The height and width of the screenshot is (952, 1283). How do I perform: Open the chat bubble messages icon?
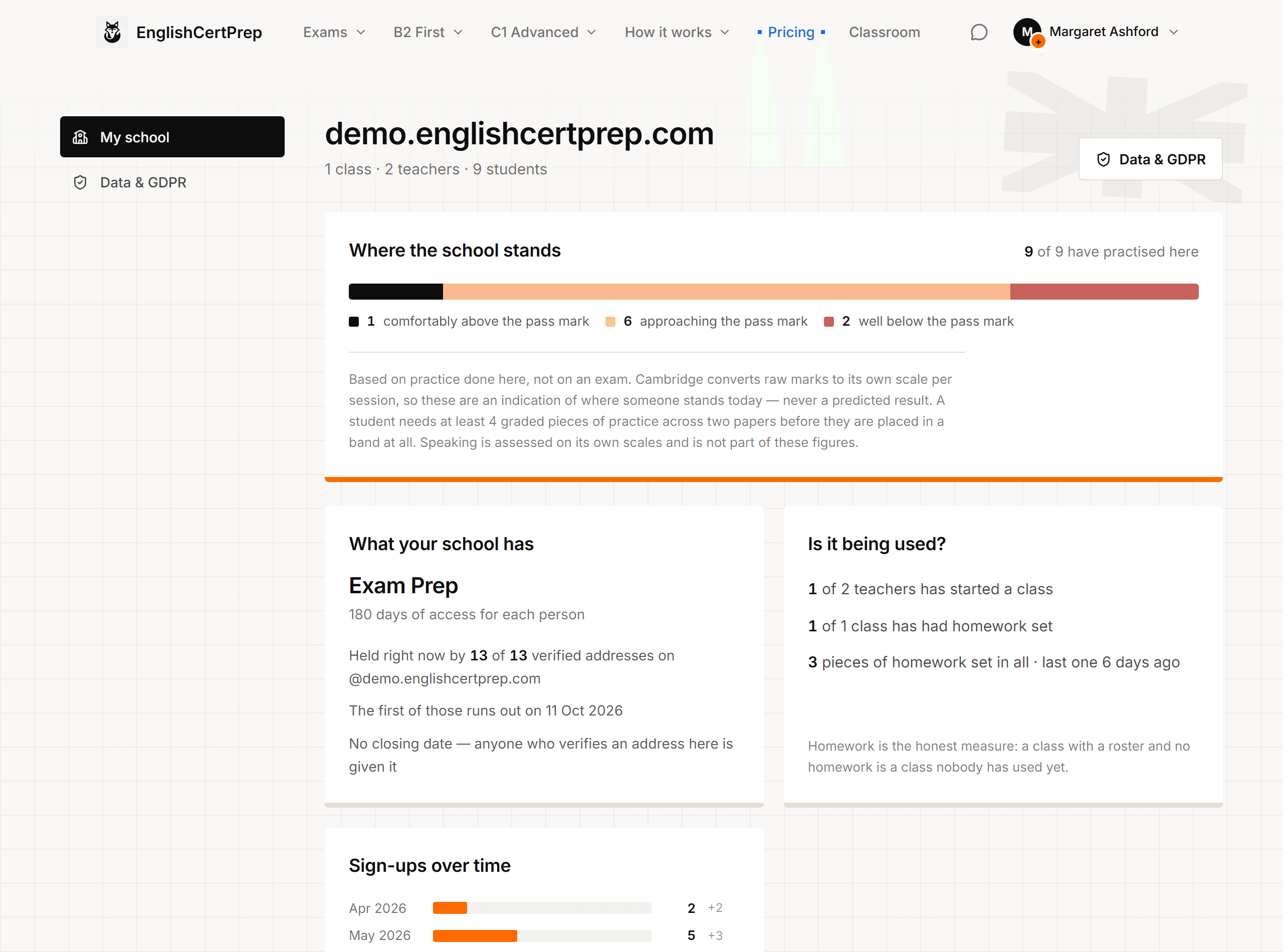979,32
